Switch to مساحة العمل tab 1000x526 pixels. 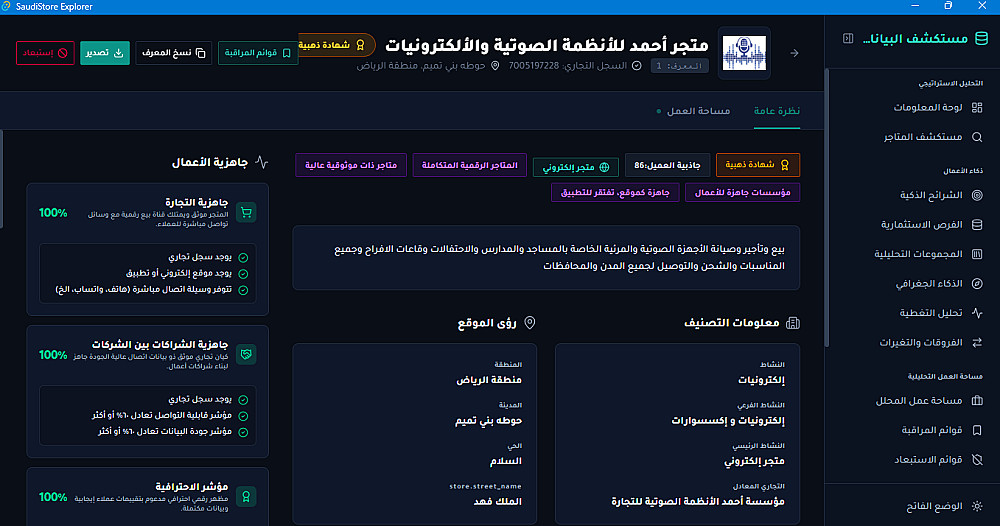click(x=693, y=111)
